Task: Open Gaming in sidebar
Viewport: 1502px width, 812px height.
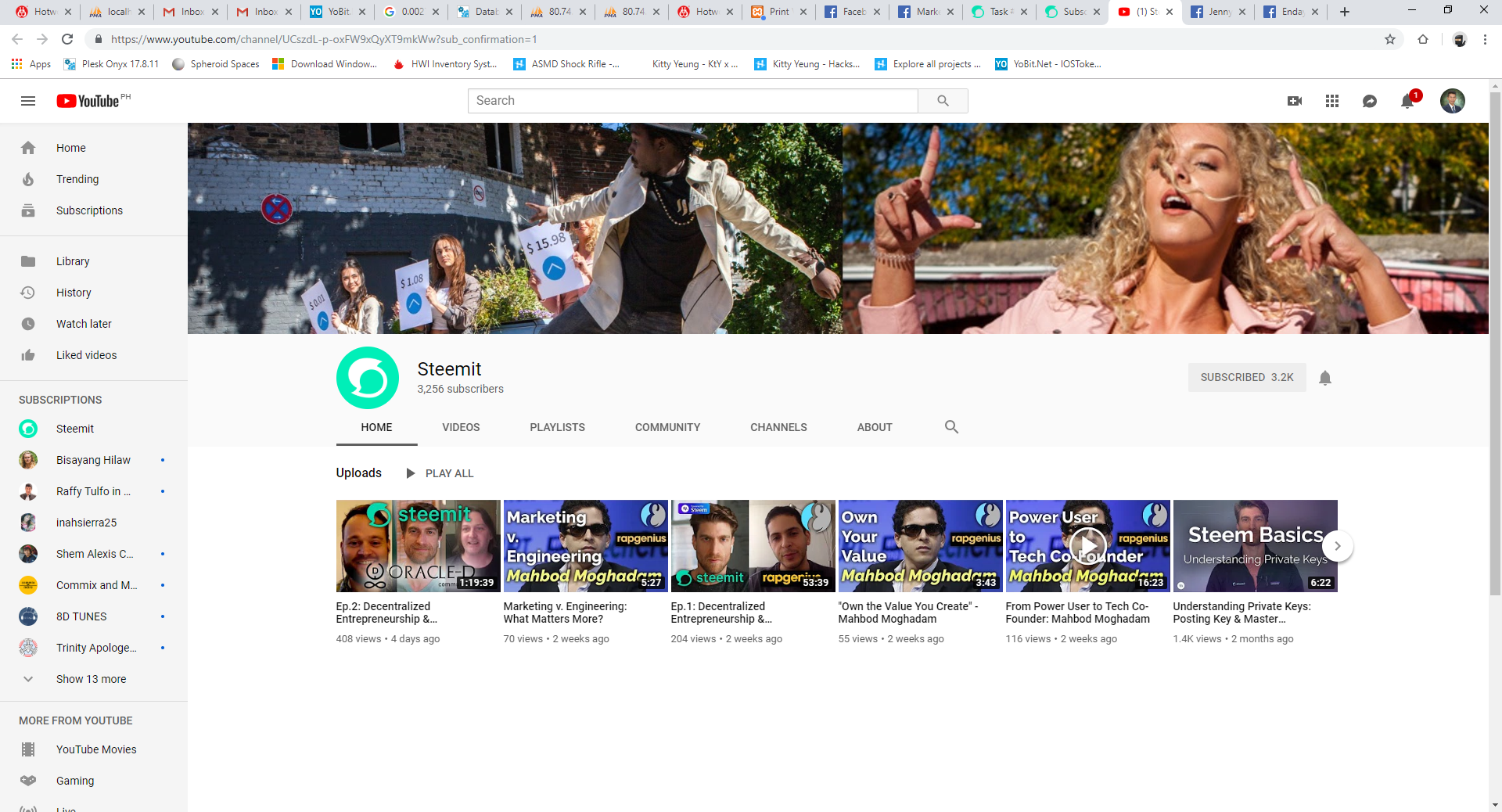Action: click(x=94, y=781)
